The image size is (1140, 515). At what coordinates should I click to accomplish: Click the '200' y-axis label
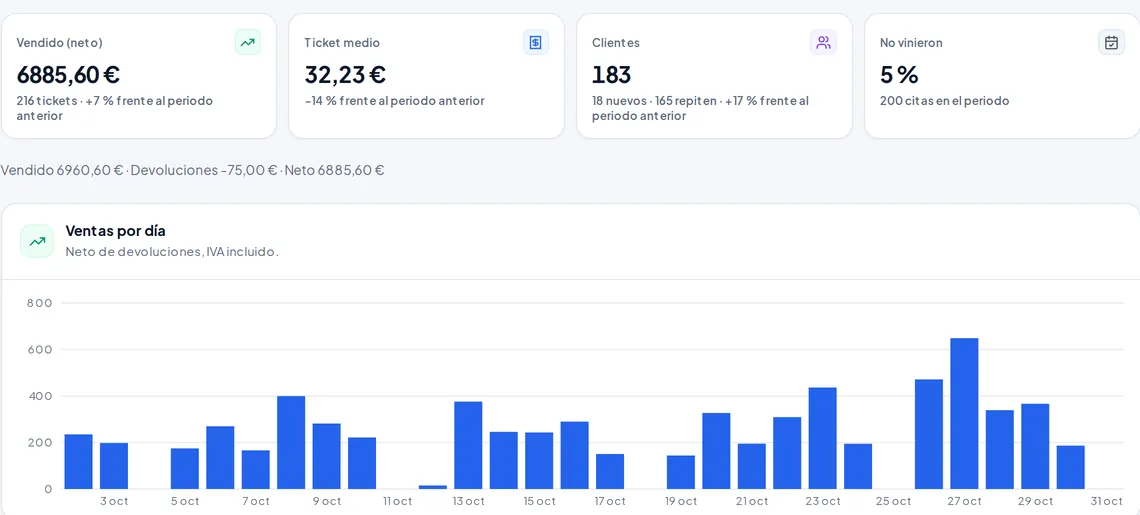(x=39, y=442)
